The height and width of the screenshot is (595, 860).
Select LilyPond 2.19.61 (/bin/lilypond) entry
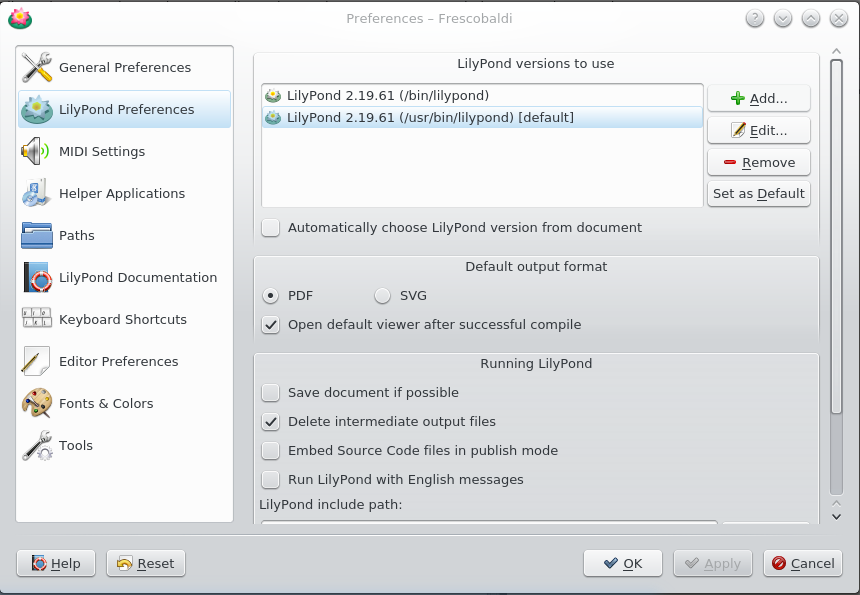pyautogui.click(x=482, y=95)
